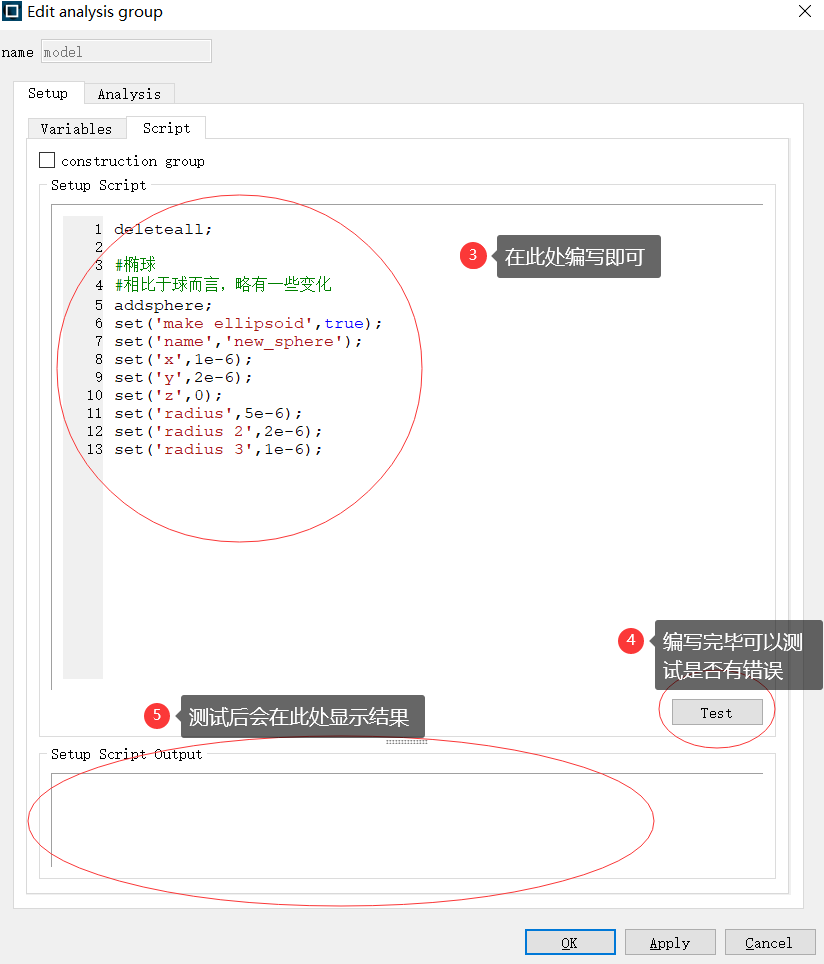
Task: Close the Edit analysis group dialog
Action: point(804,12)
